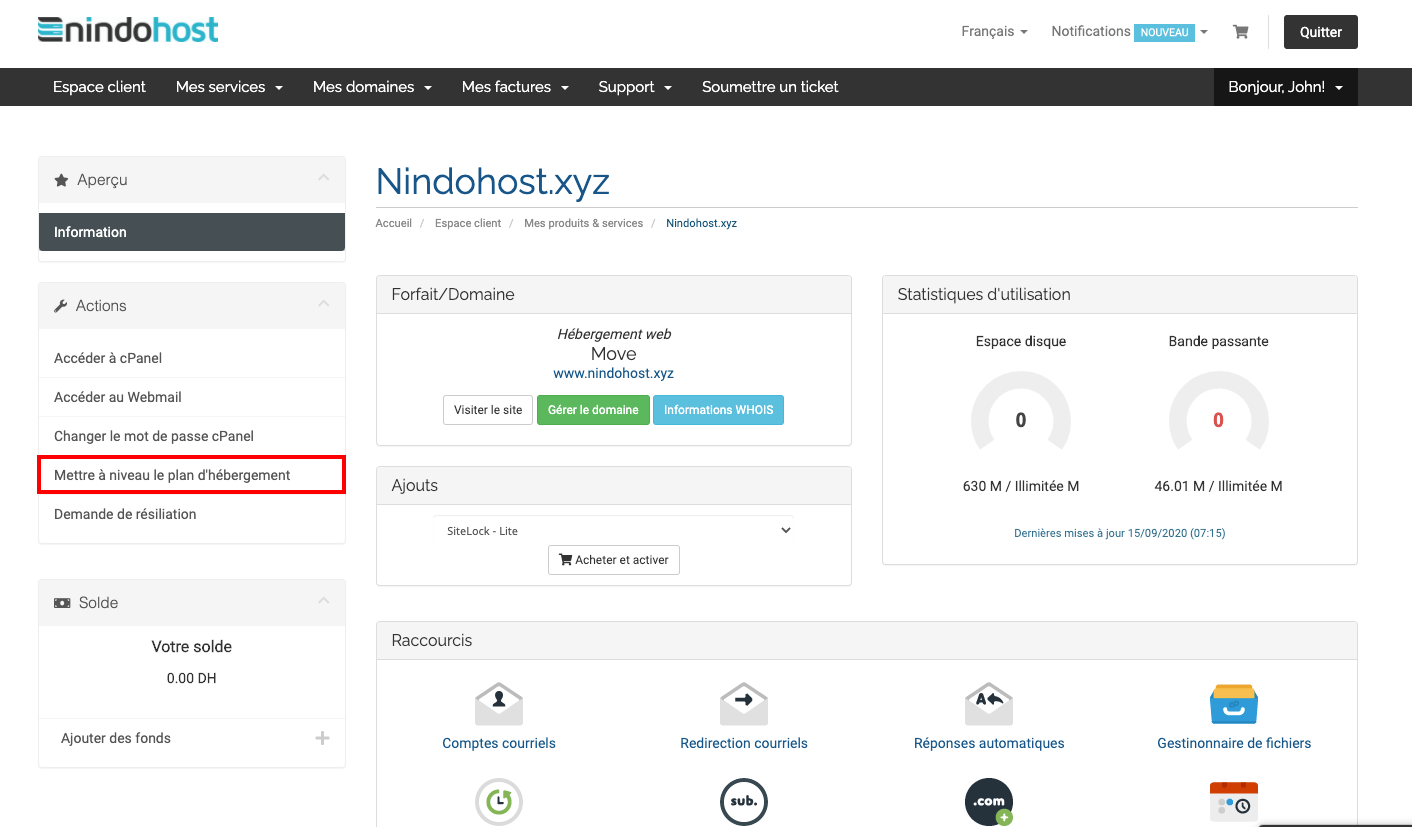Click the sub. subdomains shortcut icon

(x=743, y=801)
